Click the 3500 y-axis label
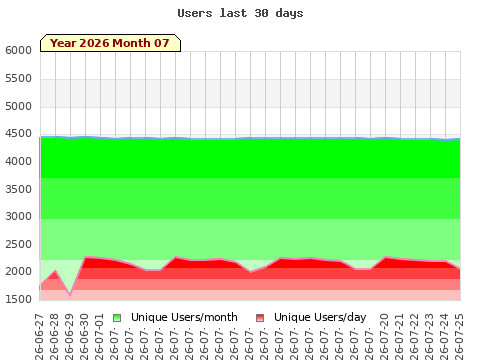Viewport: 480px width, 360px height. (x=18, y=189)
